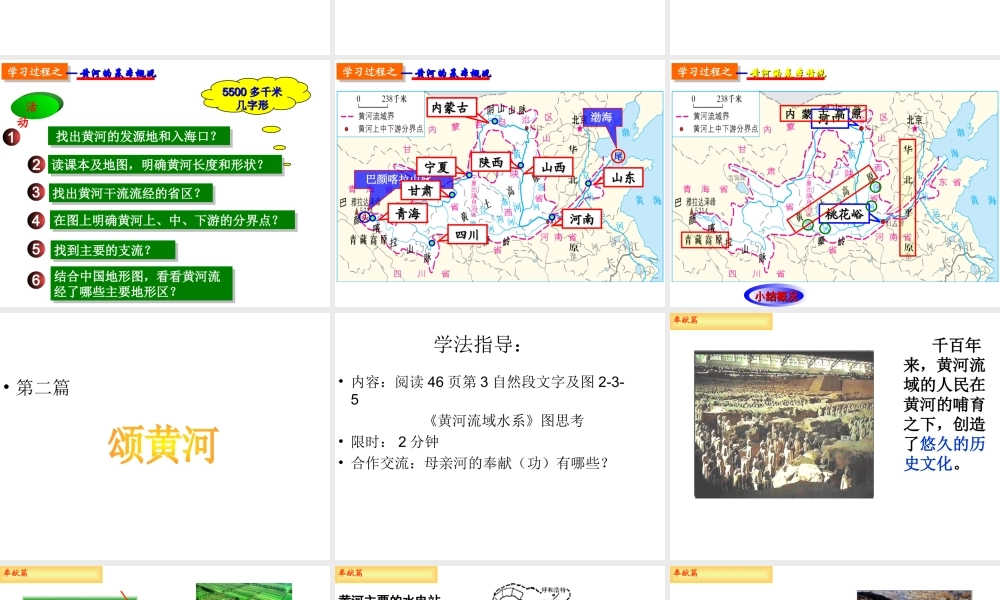This screenshot has width=1000, height=600.
Task: Click the 内蒙古 label on the middle map
Action: tap(450, 108)
